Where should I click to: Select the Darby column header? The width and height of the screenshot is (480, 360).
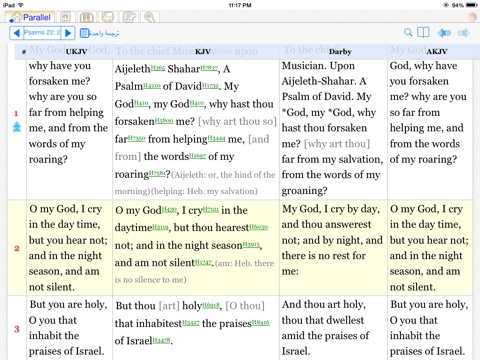(340, 51)
